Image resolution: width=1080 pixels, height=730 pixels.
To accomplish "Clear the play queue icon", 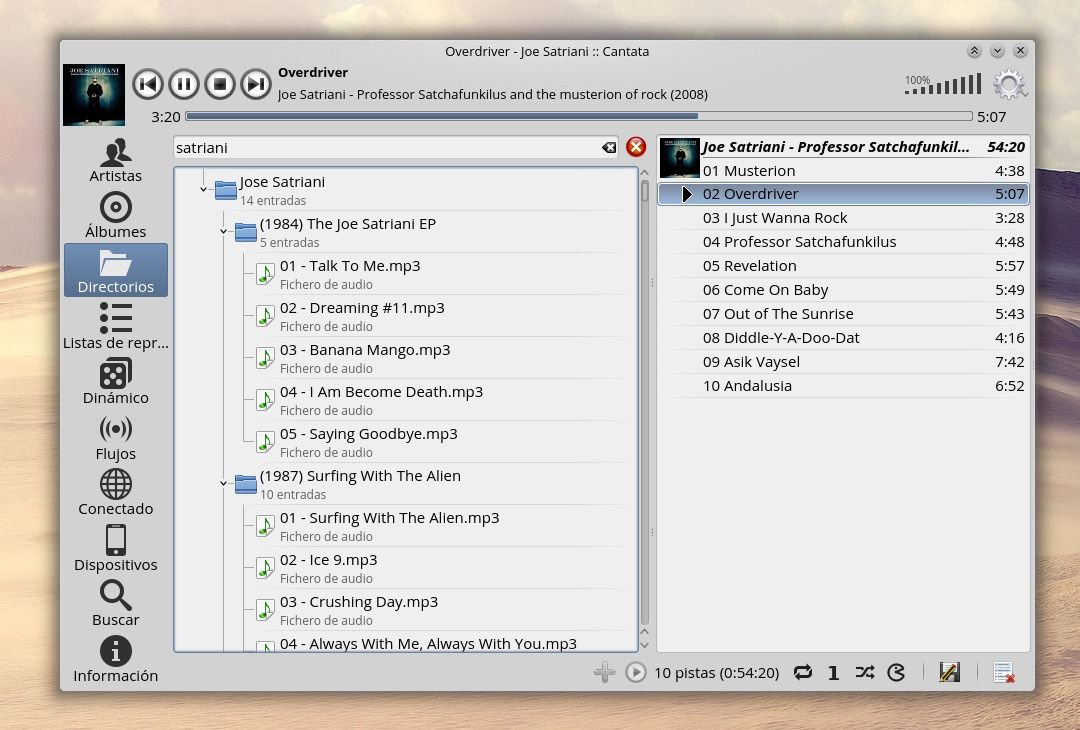I will point(1003,673).
